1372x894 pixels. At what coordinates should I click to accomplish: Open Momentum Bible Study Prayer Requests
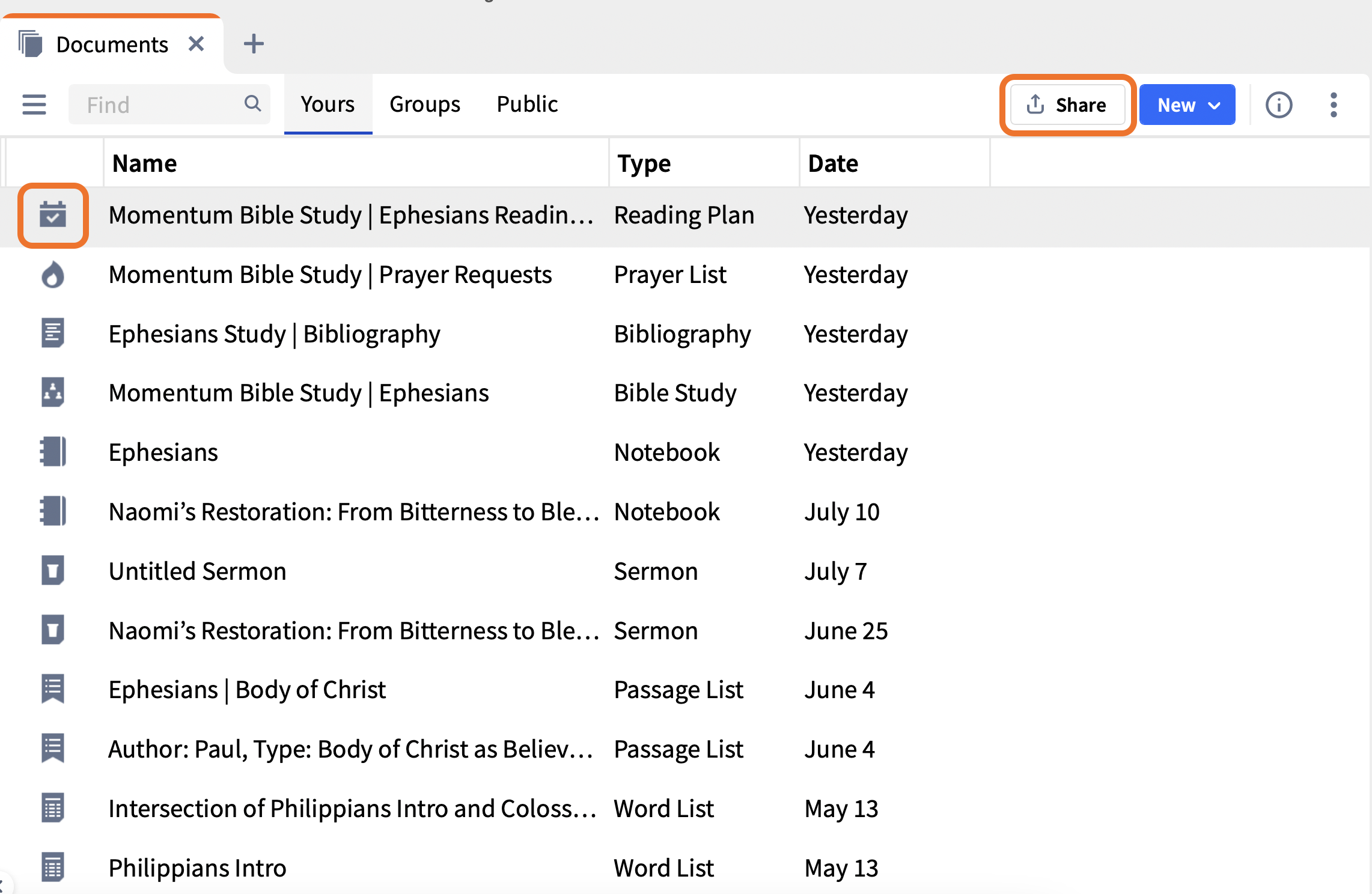pyautogui.click(x=686, y=275)
